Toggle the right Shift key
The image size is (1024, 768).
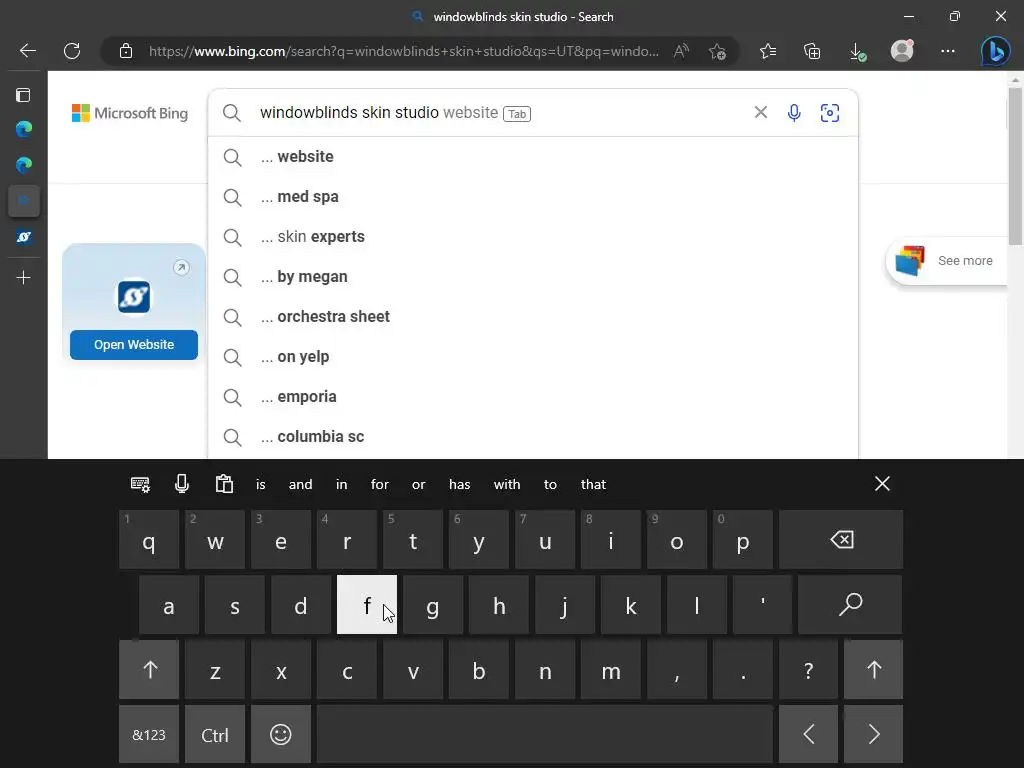[874, 669]
